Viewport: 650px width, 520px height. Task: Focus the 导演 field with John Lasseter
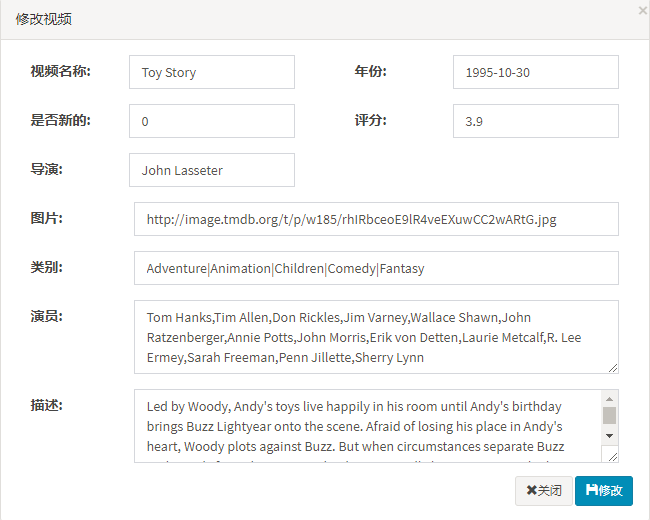(x=212, y=170)
